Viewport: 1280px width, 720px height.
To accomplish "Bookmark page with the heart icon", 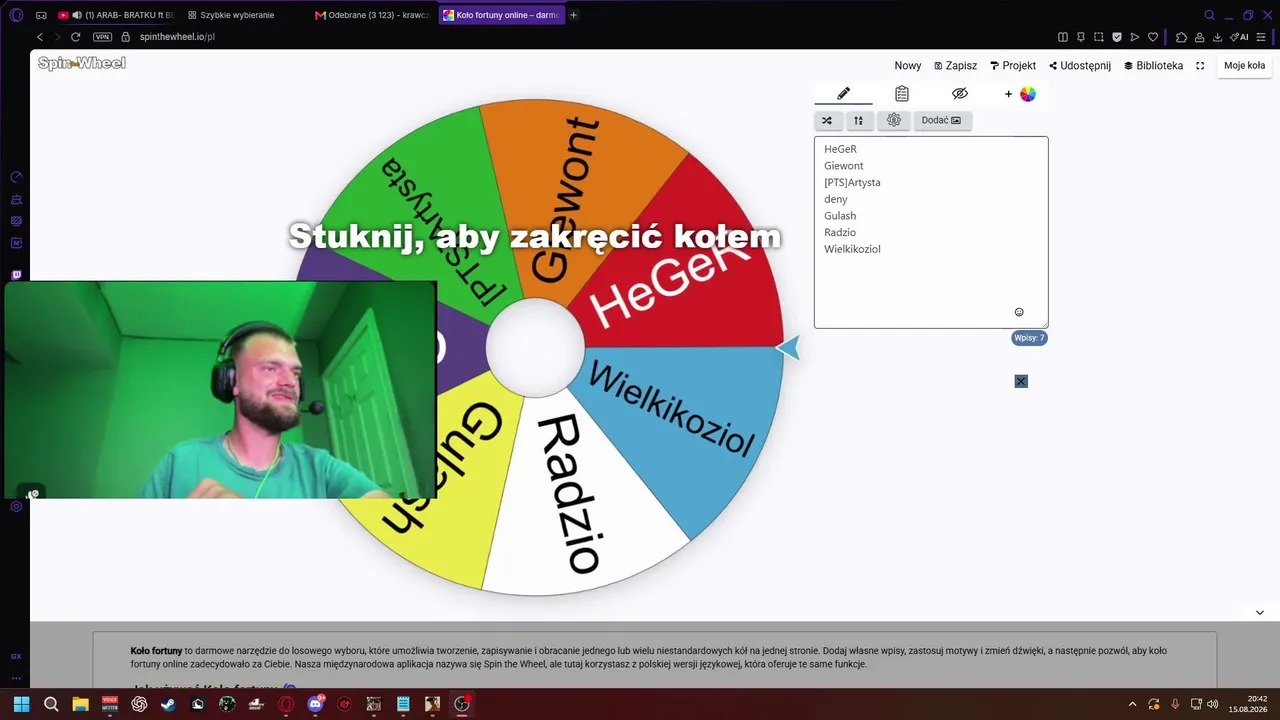I will pyautogui.click(x=1153, y=37).
